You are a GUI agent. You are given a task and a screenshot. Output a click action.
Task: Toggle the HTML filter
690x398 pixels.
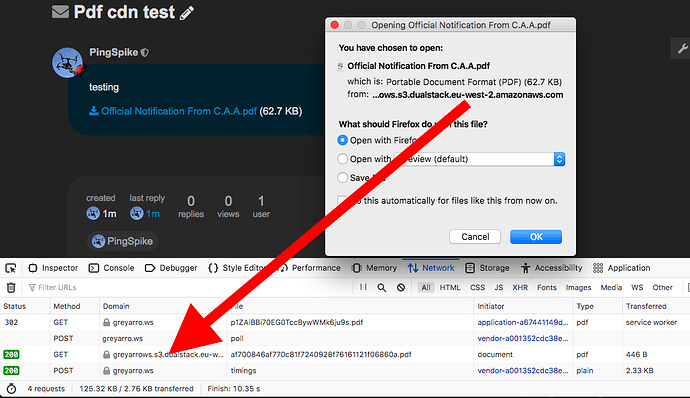point(450,287)
